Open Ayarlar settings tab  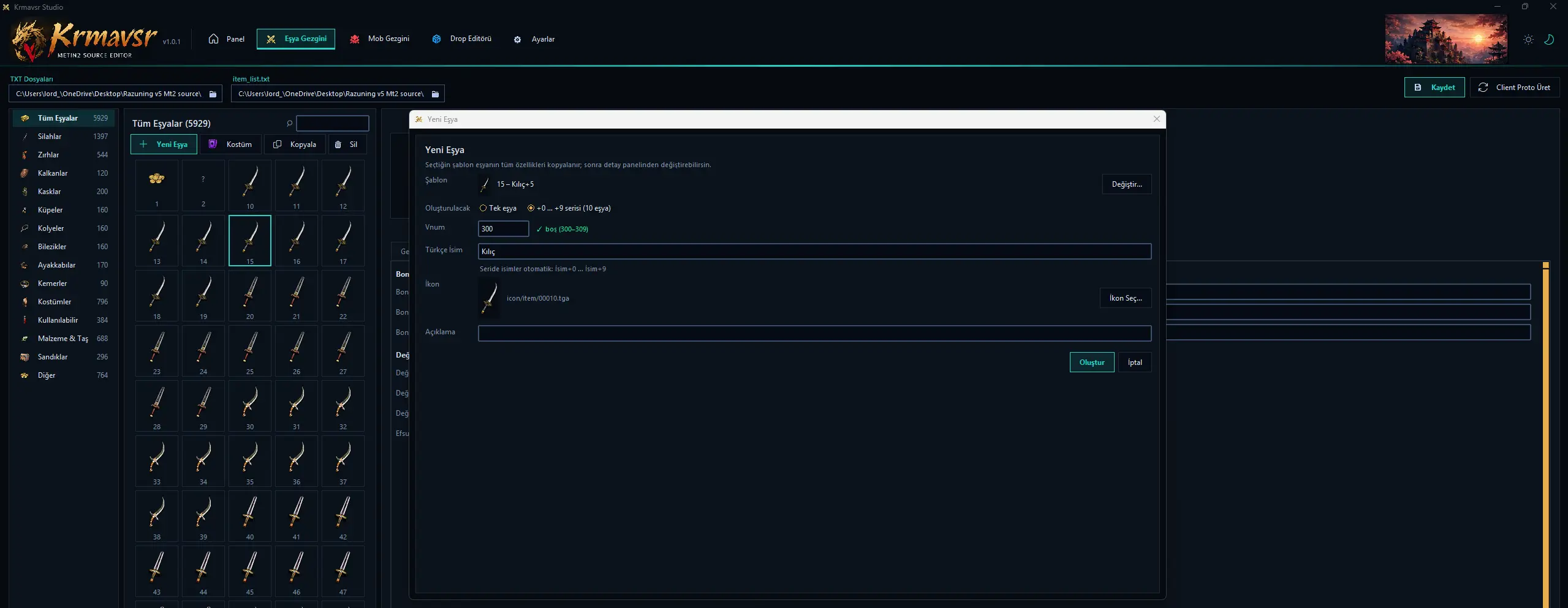[534, 39]
